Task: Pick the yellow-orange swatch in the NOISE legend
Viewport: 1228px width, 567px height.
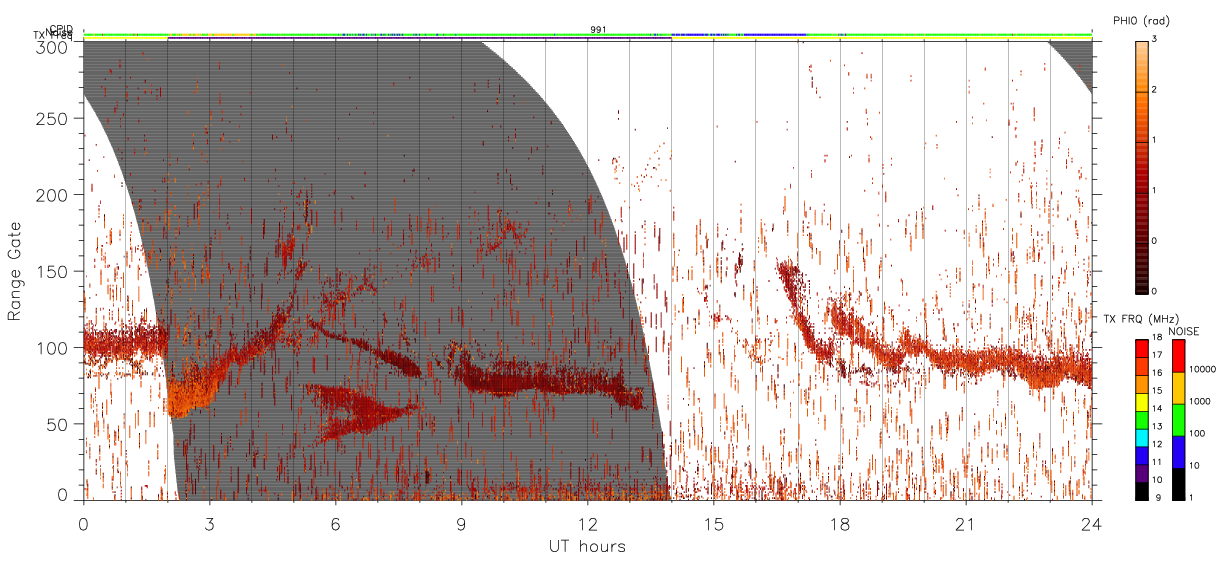Action: tap(1178, 388)
